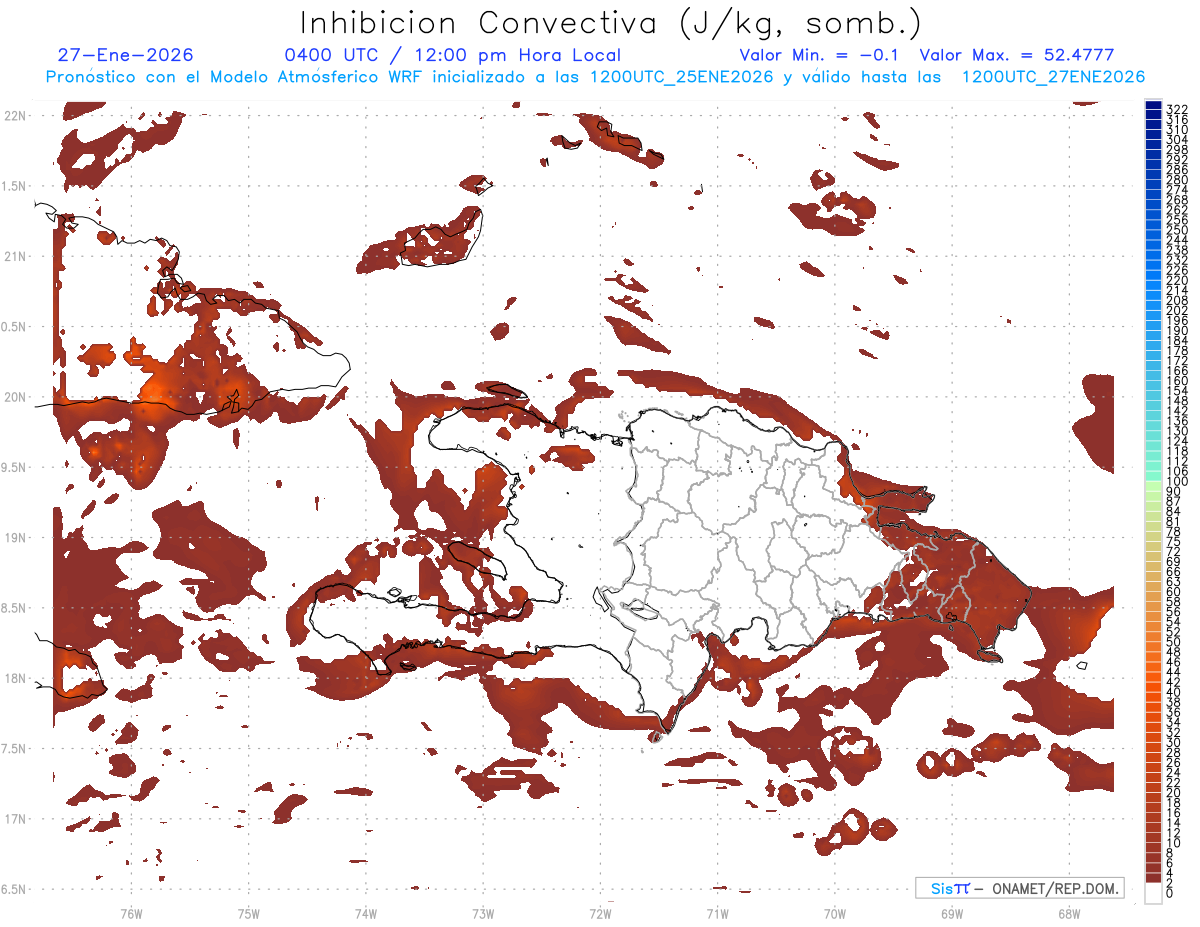Click the "73W" longitude axis label
This screenshot has height=927, width=1200.
click(x=483, y=913)
